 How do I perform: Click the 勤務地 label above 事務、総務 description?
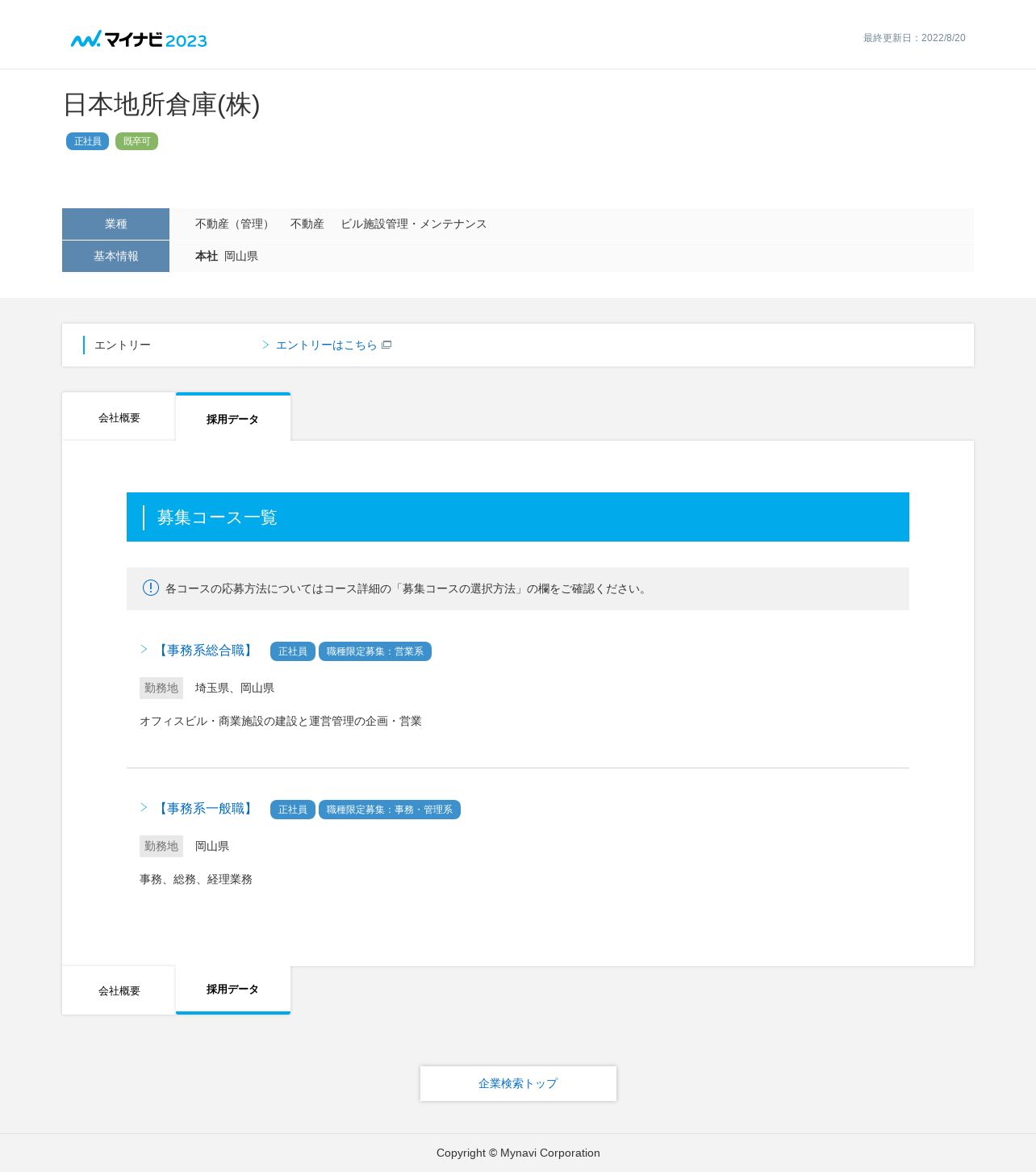(161, 846)
